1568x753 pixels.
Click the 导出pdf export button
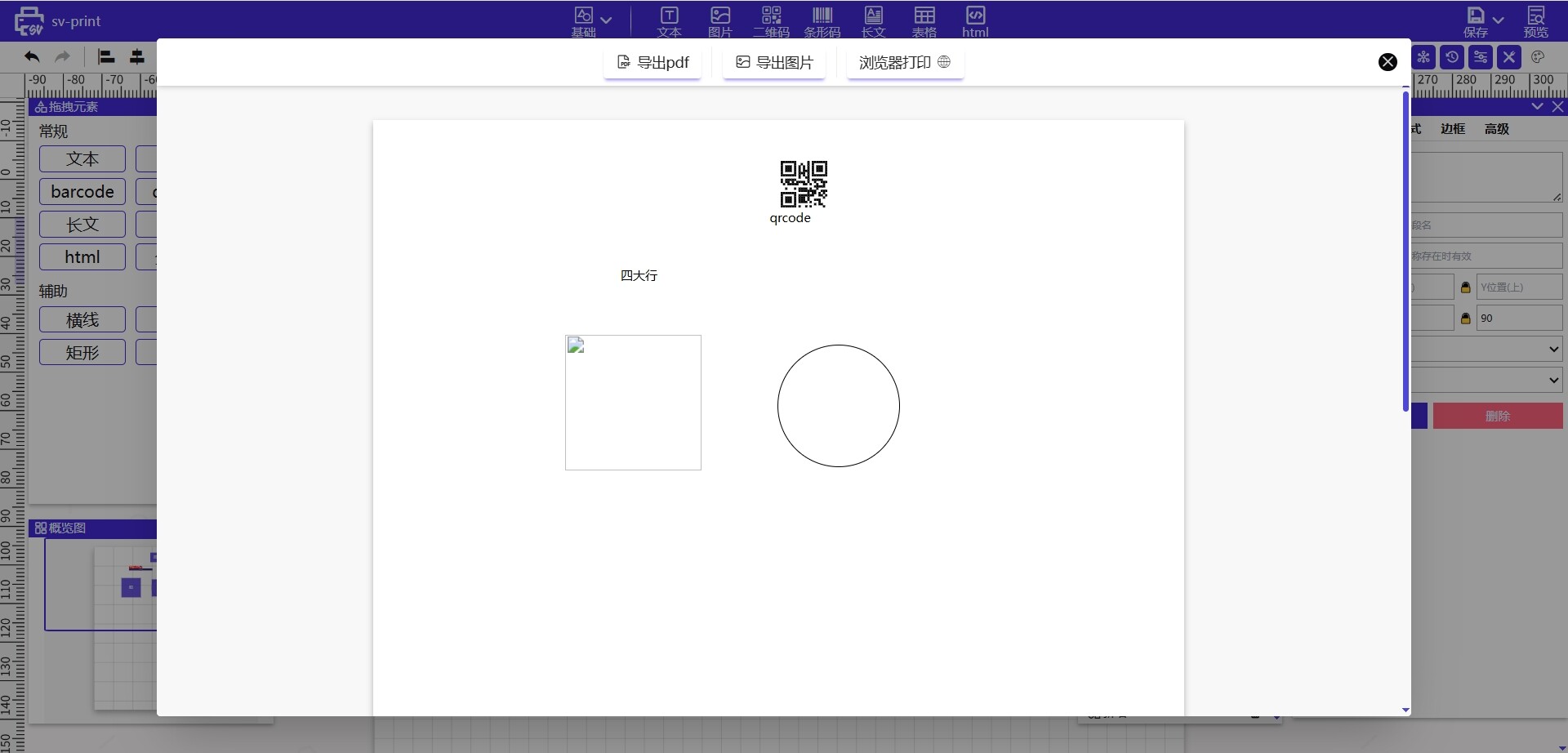[653, 62]
